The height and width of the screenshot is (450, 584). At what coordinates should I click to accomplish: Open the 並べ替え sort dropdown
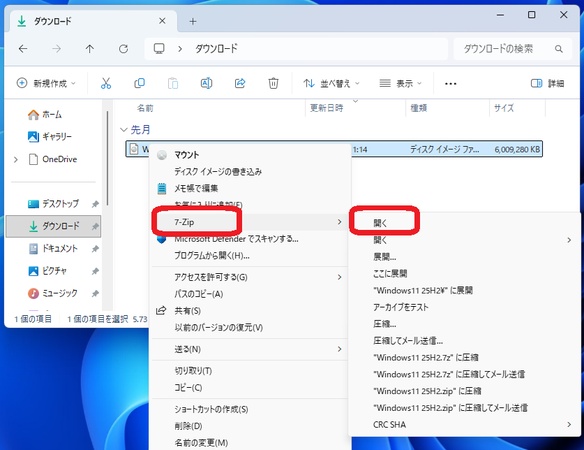point(331,83)
